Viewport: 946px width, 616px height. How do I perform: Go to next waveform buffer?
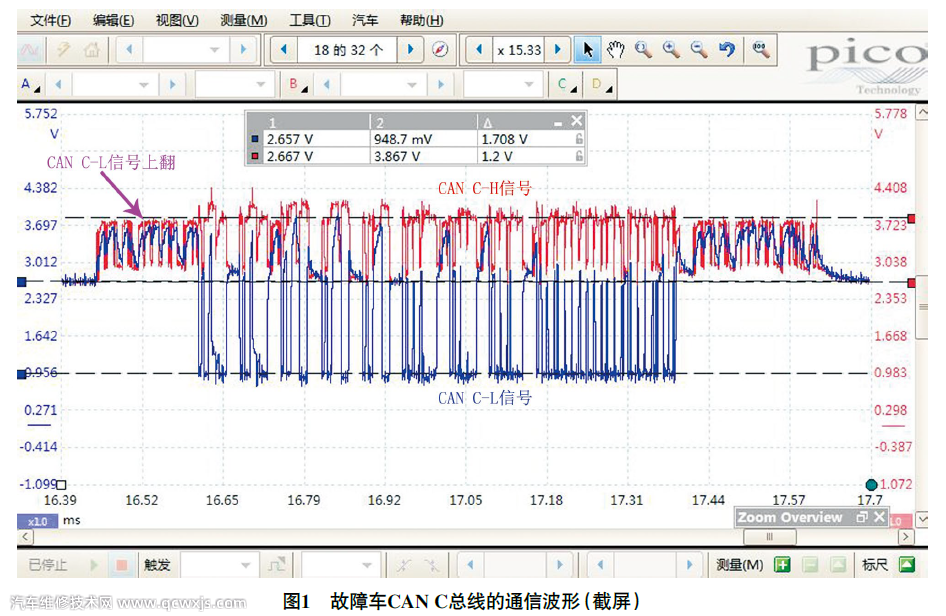tap(409, 50)
